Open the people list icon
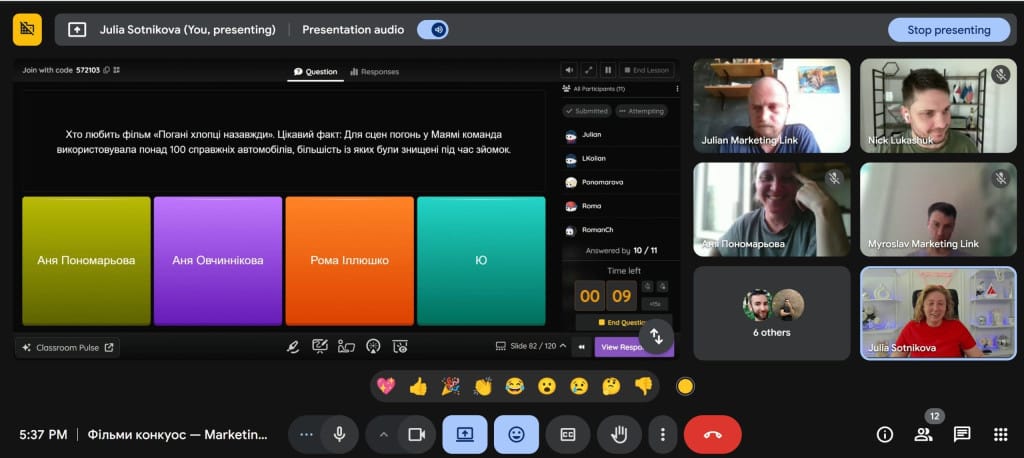 pyautogui.click(x=923, y=434)
